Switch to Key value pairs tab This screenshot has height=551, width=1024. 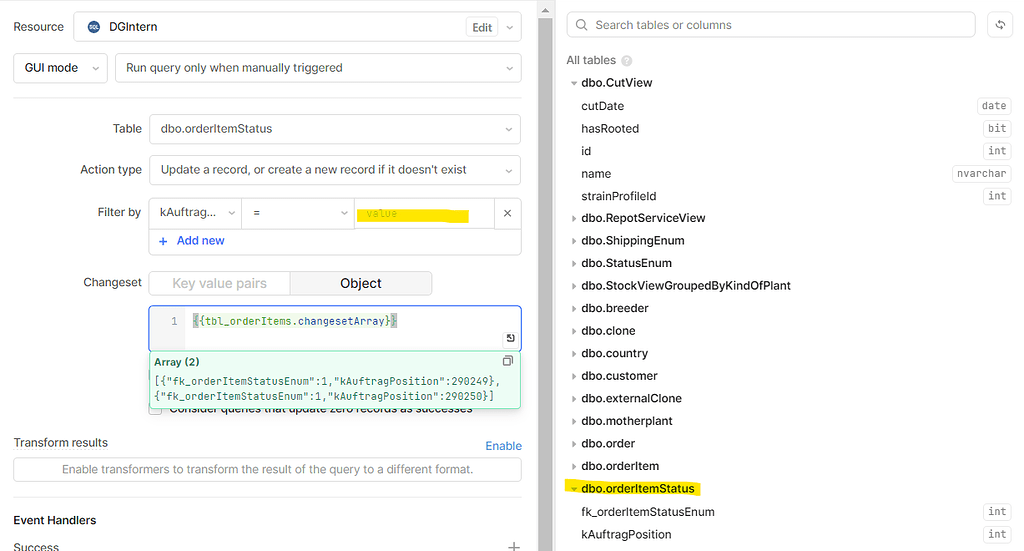point(219,283)
